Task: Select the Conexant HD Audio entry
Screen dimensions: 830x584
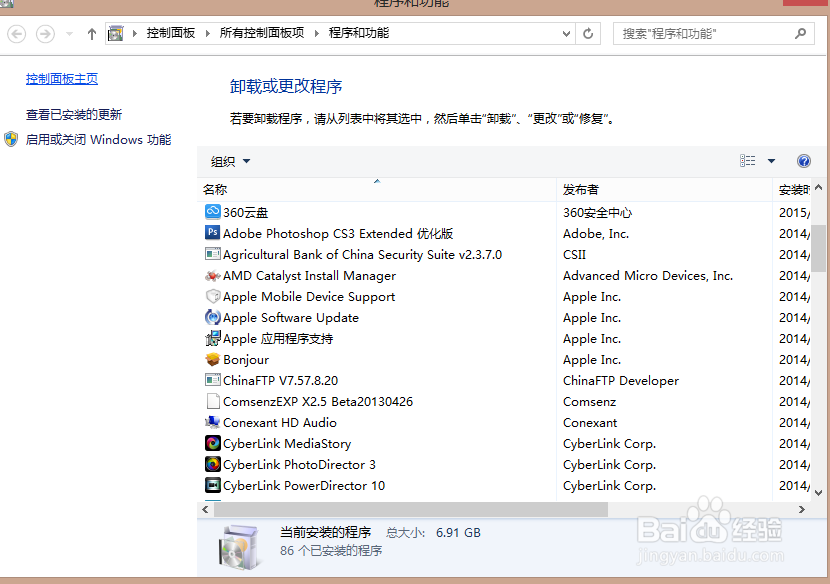Action: click(279, 423)
